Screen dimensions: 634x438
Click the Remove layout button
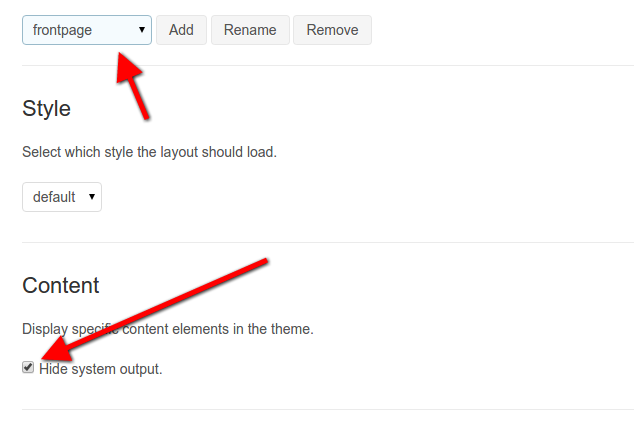[332, 30]
